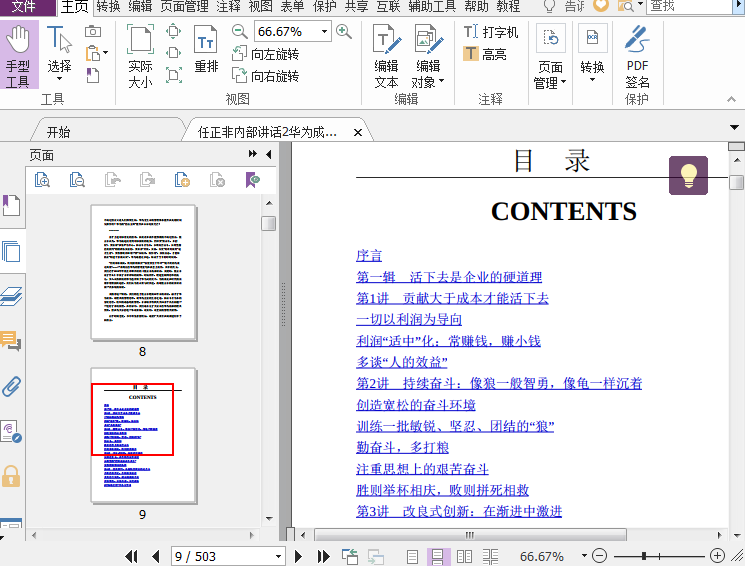Click the minus button of zoom slider
The height and width of the screenshot is (566, 745).
click(600, 556)
